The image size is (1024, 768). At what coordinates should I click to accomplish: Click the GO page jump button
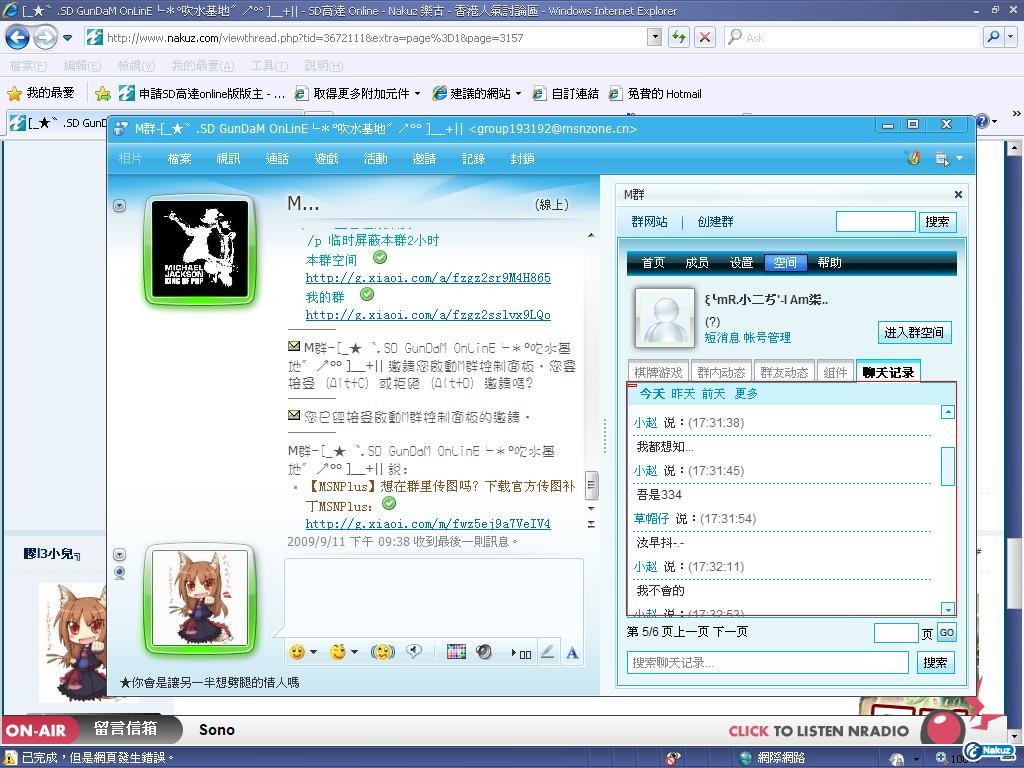click(x=947, y=632)
